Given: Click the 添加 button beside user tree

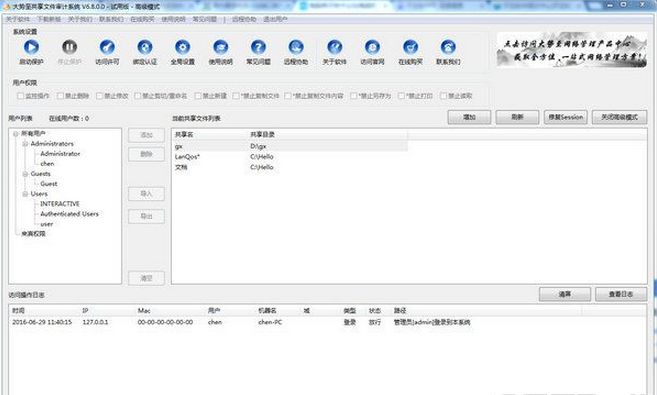Looking at the screenshot, I should [146, 135].
